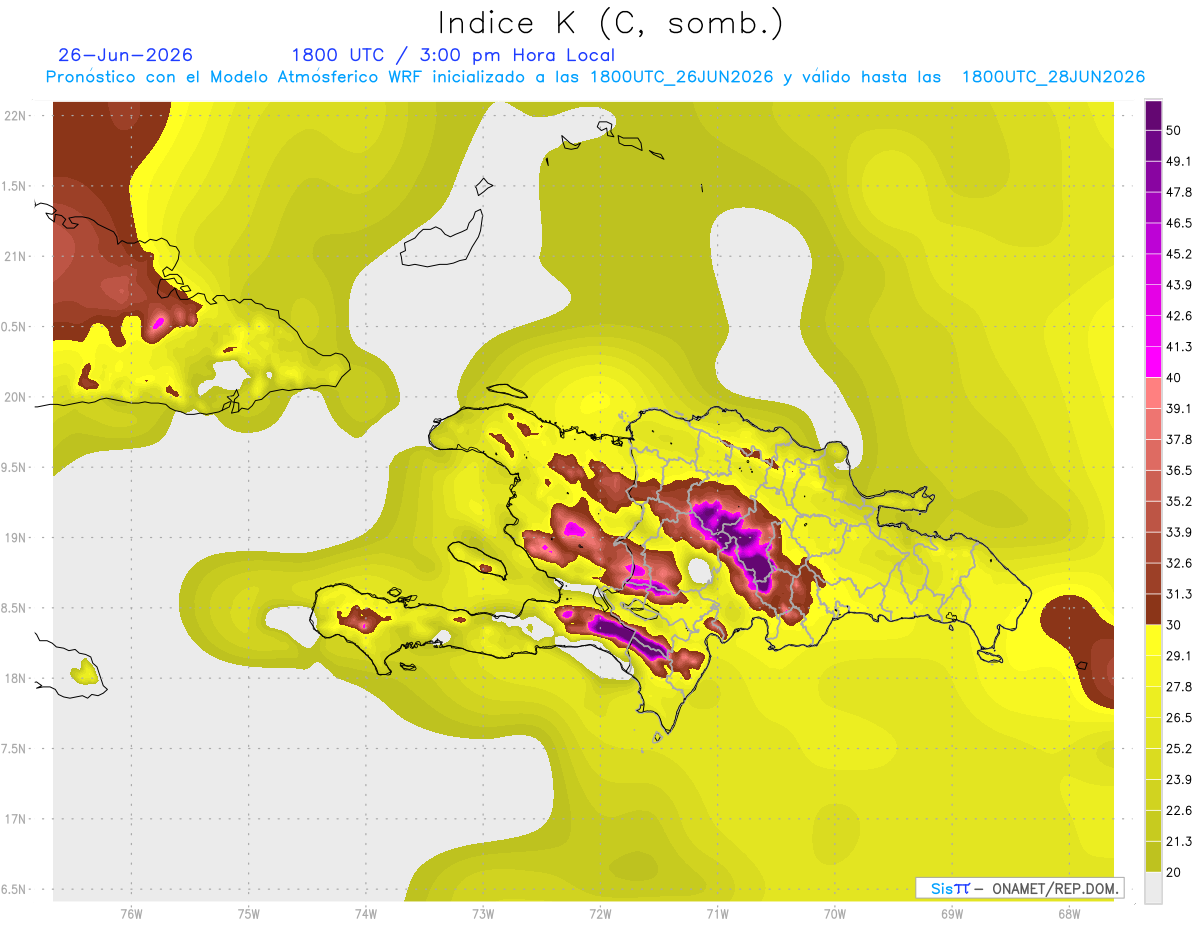The height and width of the screenshot is (927, 1200).
Task: Click the legend value "45.2"
Action: point(1178,254)
